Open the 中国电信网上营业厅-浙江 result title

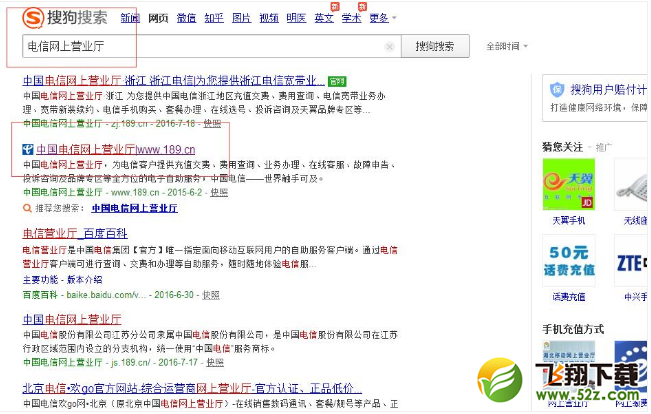click(174, 80)
